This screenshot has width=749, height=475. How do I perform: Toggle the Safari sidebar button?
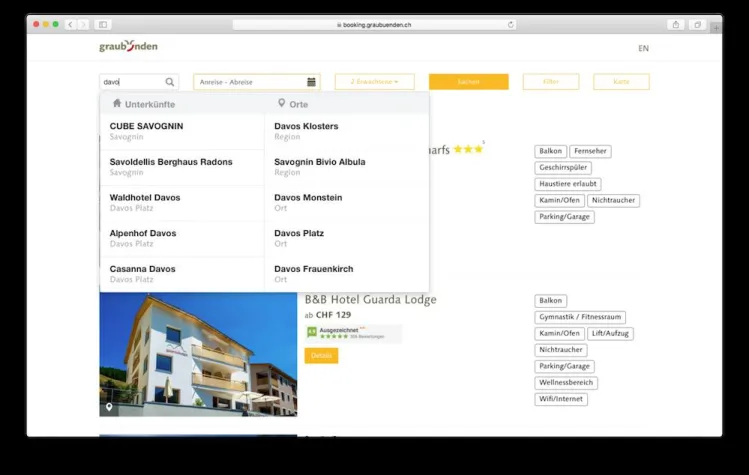102,24
